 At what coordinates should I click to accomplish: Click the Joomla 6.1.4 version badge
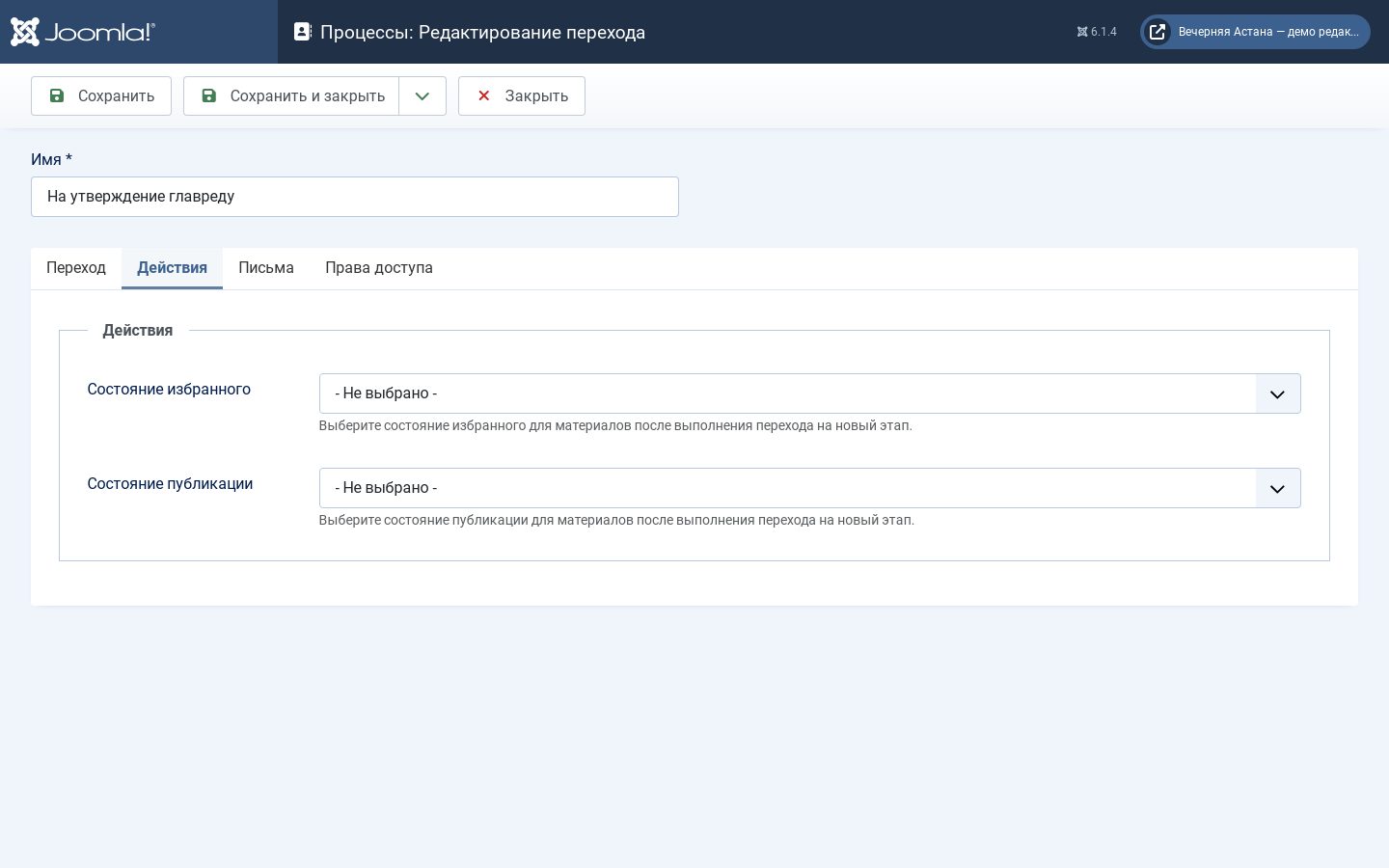click(1097, 32)
